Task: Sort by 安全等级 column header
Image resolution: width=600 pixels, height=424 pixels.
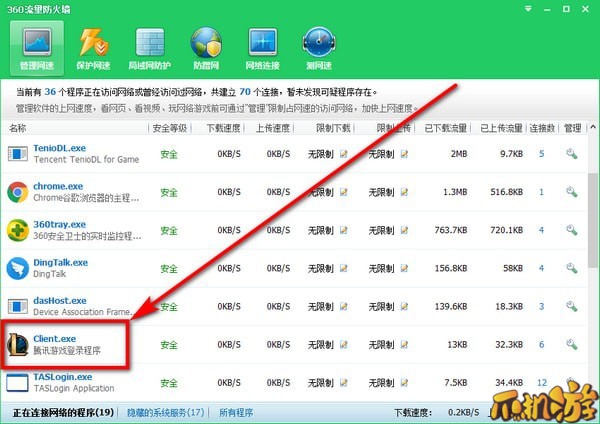Action: pyautogui.click(x=170, y=128)
